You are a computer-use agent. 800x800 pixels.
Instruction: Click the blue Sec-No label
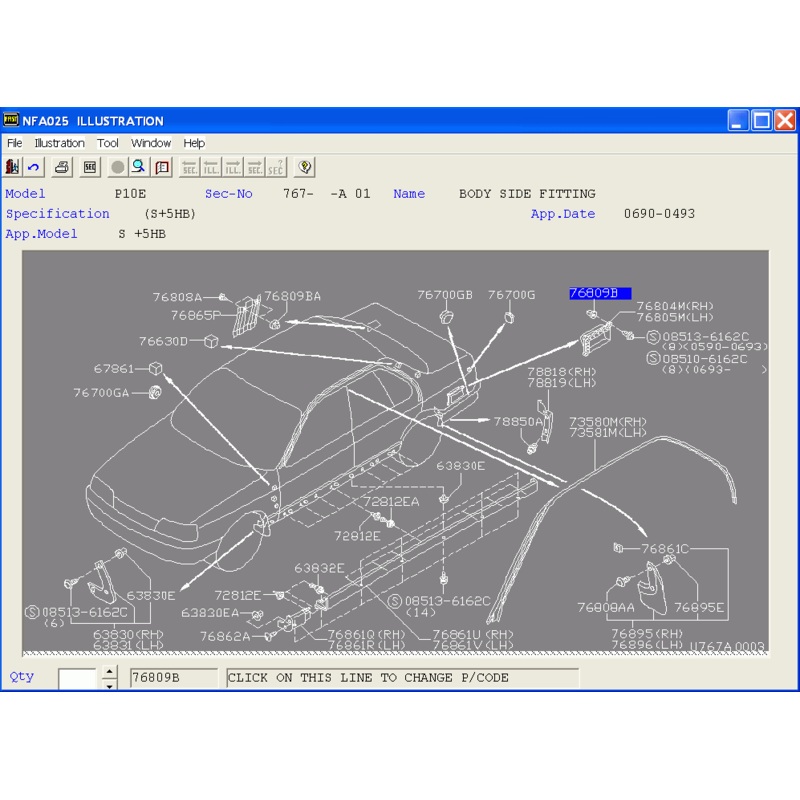pos(229,194)
